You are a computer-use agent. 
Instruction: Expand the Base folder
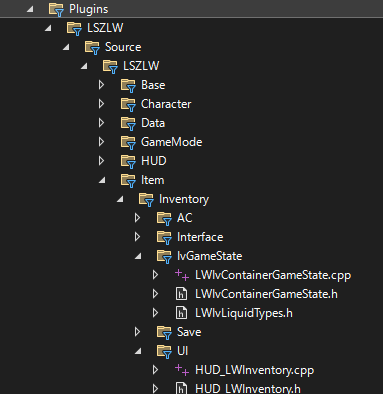pos(102,85)
